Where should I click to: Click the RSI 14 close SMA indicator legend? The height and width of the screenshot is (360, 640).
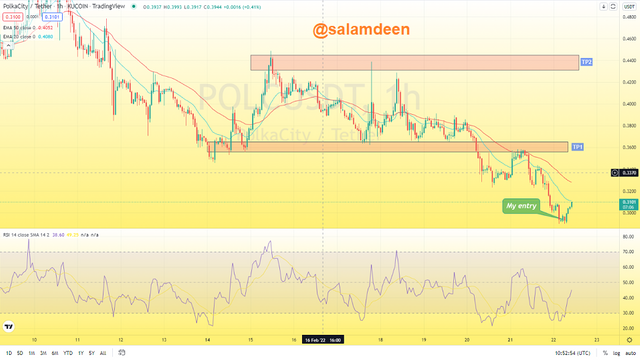click(26, 235)
